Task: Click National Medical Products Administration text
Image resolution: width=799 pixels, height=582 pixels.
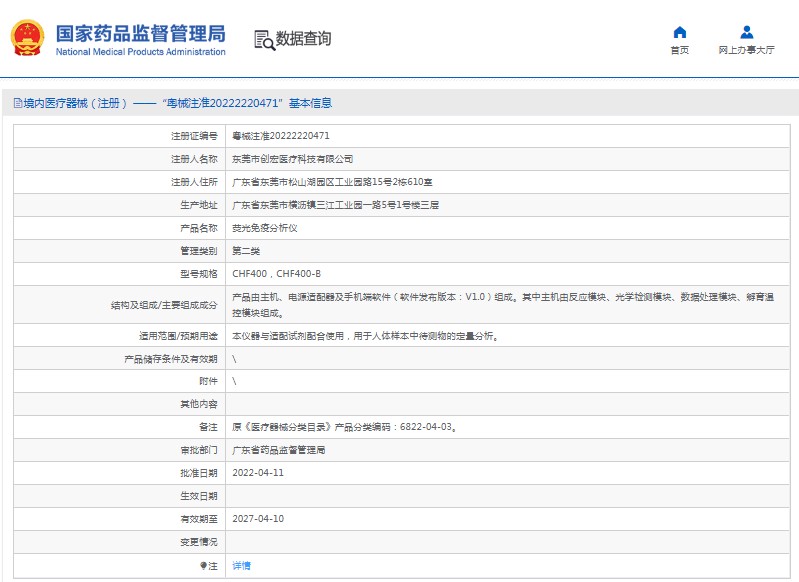Action: tap(141, 51)
